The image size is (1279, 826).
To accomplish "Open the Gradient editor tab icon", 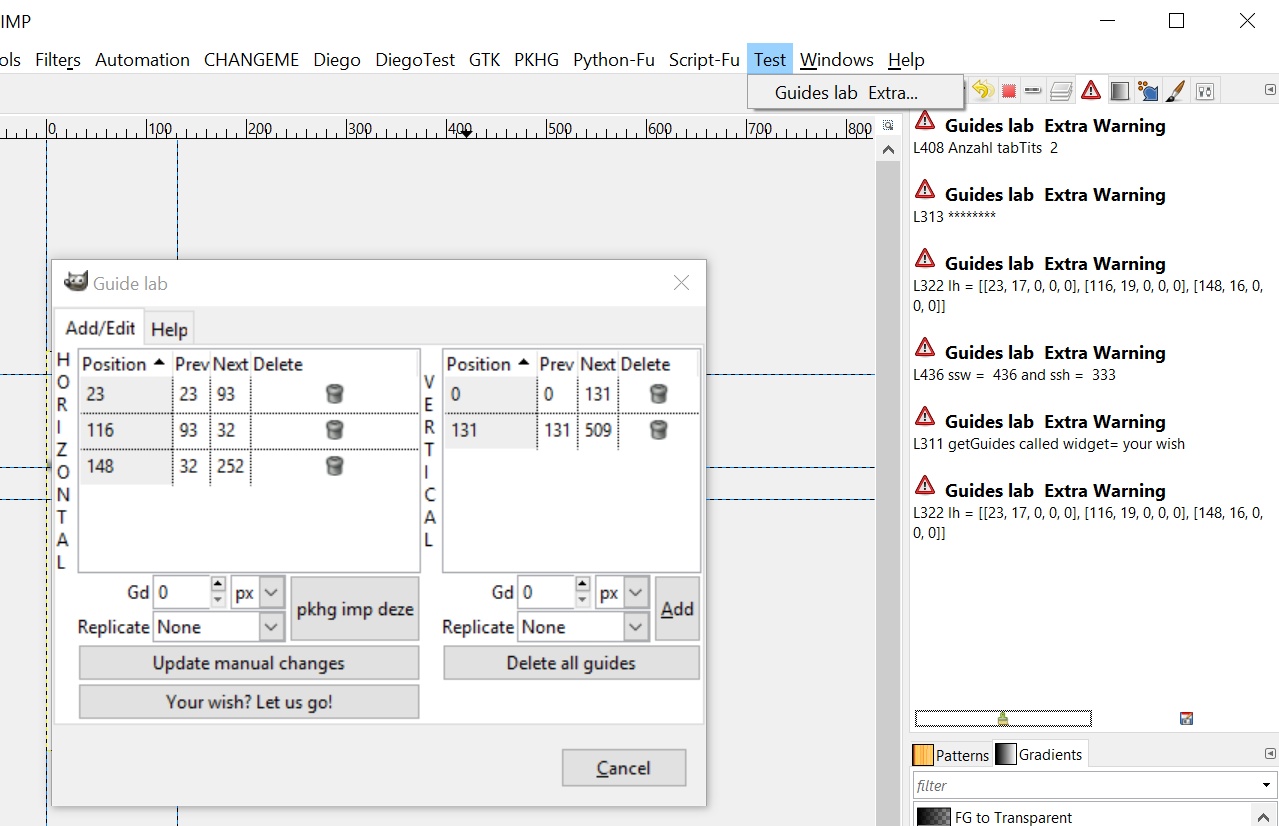I will click(x=1120, y=91).
